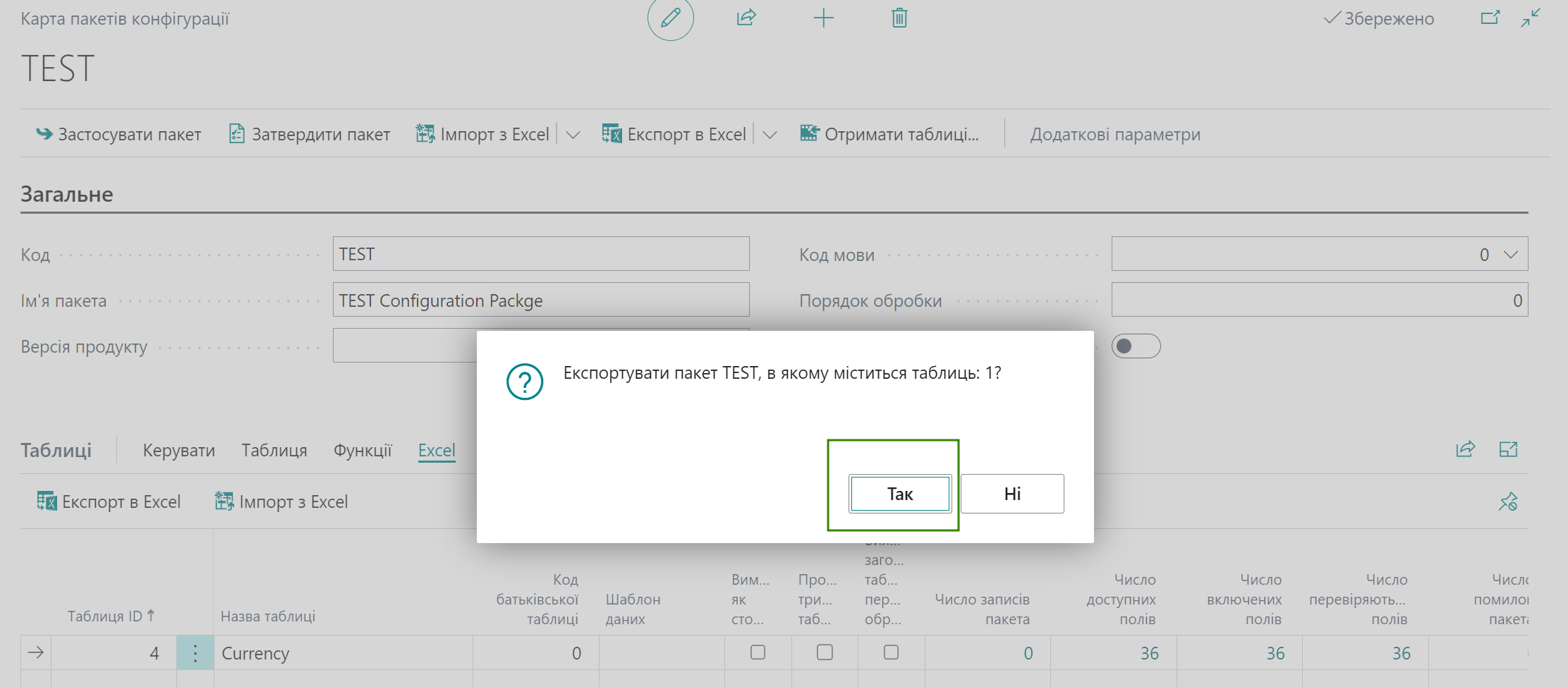Click Число доступних полів value 36
The height and width of the screenshot is (687, 1568).
tap(1150, 653)
